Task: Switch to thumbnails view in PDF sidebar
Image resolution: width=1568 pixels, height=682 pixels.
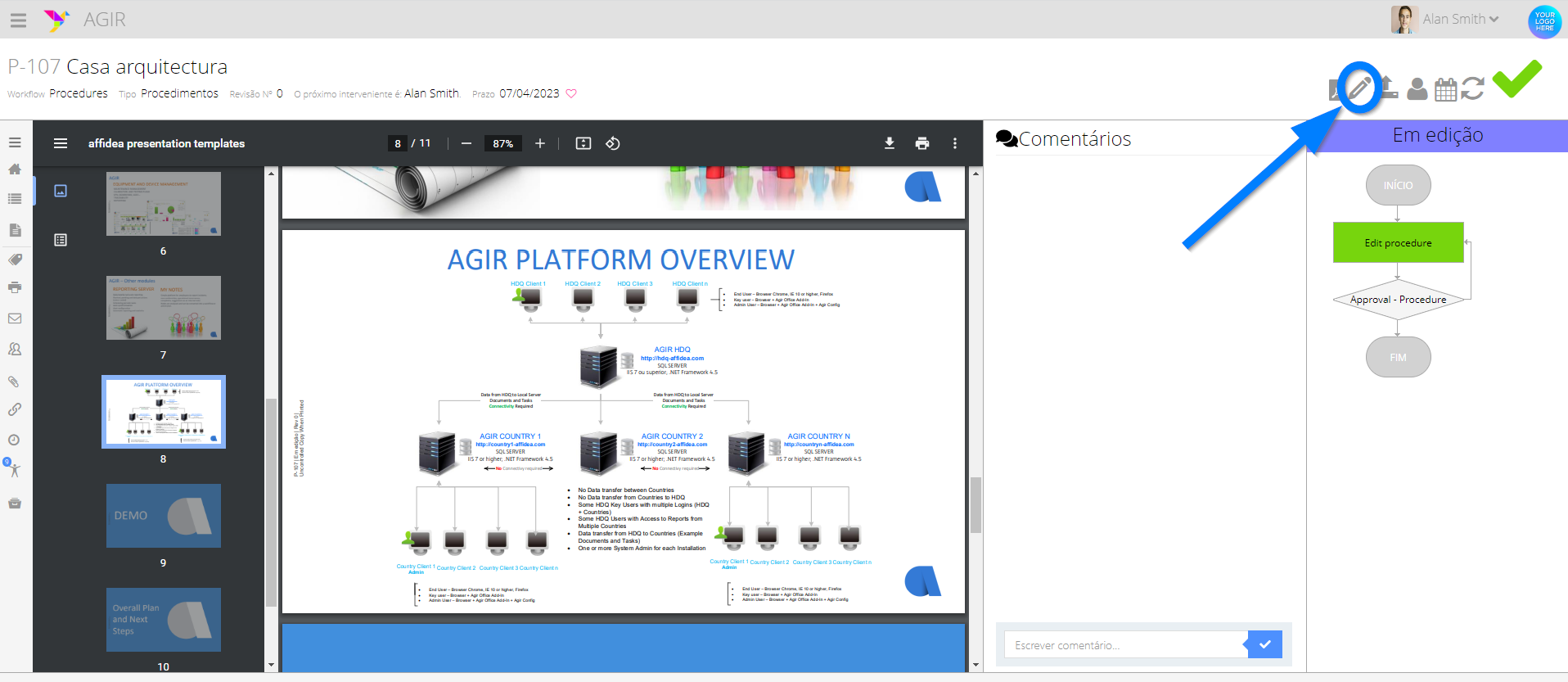Action: 61,191
